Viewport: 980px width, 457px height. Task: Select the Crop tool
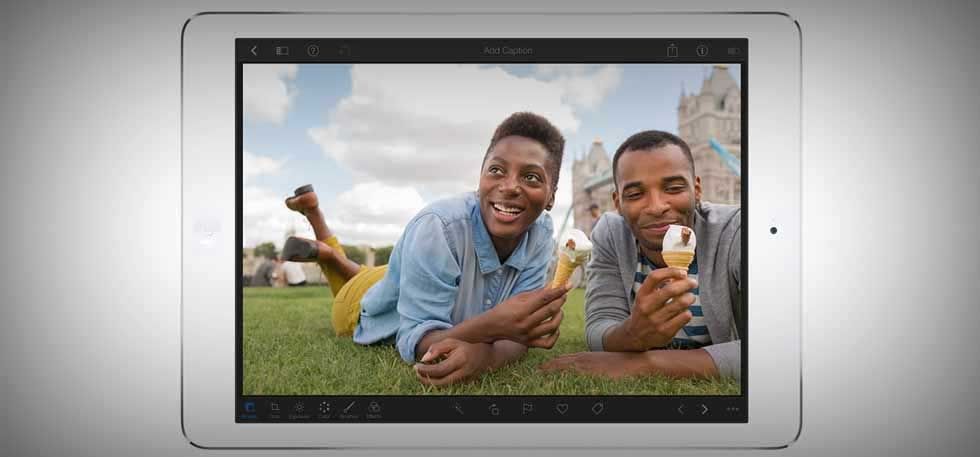[274, 409]
